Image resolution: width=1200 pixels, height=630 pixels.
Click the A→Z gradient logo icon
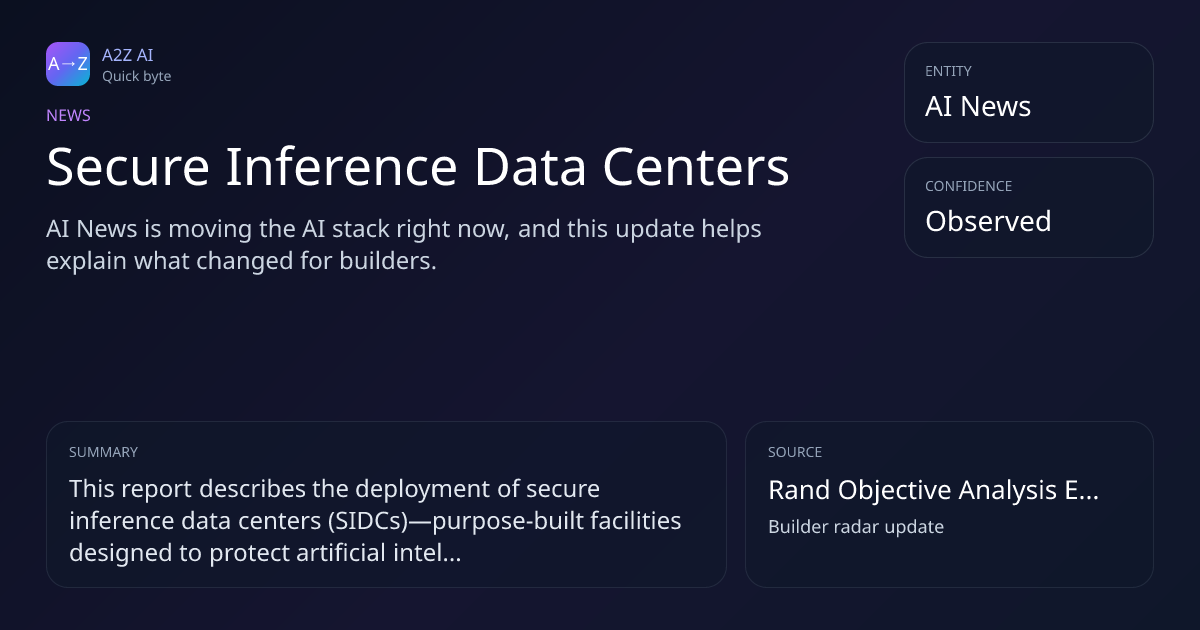68,64
